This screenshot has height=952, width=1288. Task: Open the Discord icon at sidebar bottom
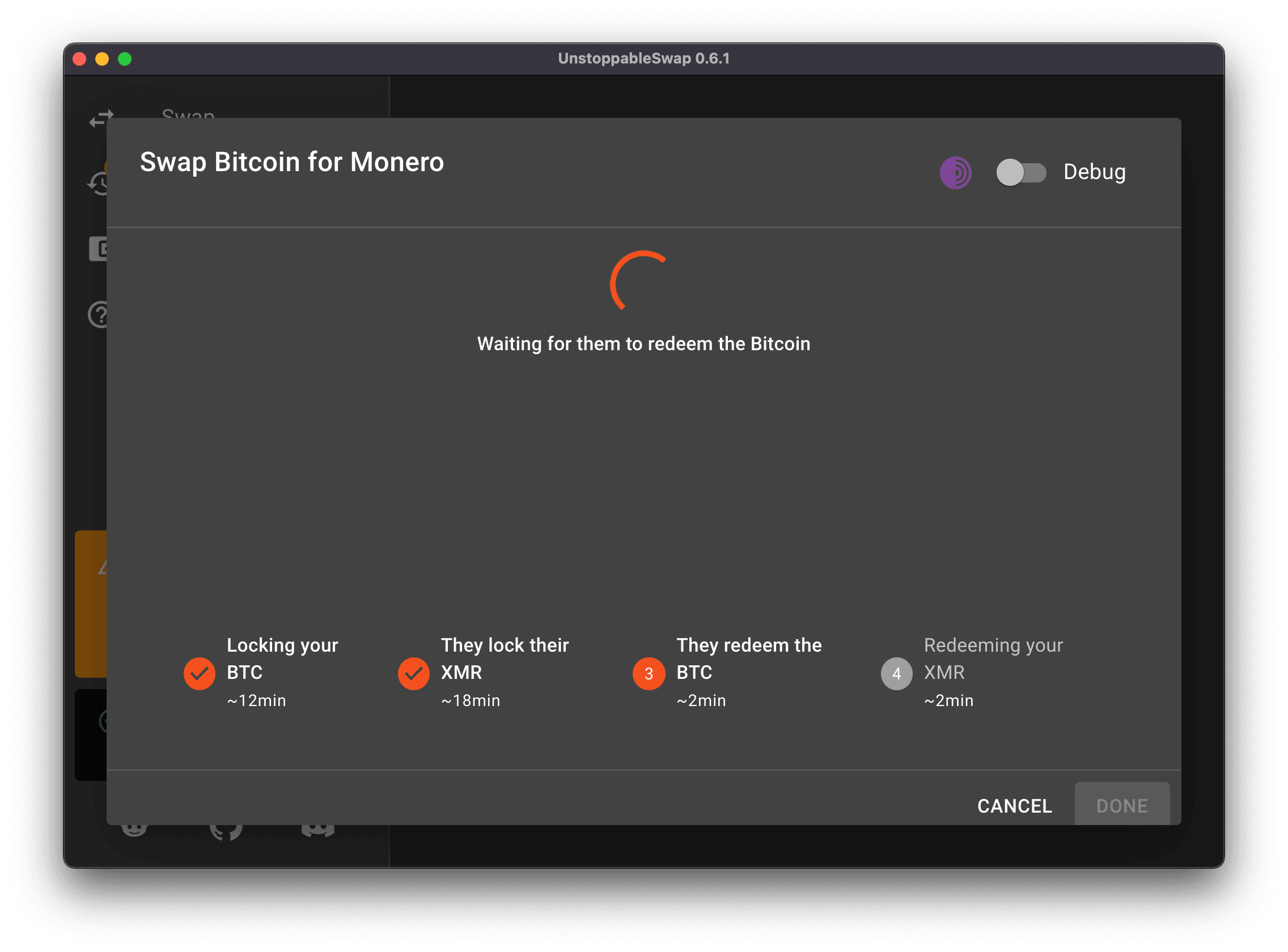[317, 830]
